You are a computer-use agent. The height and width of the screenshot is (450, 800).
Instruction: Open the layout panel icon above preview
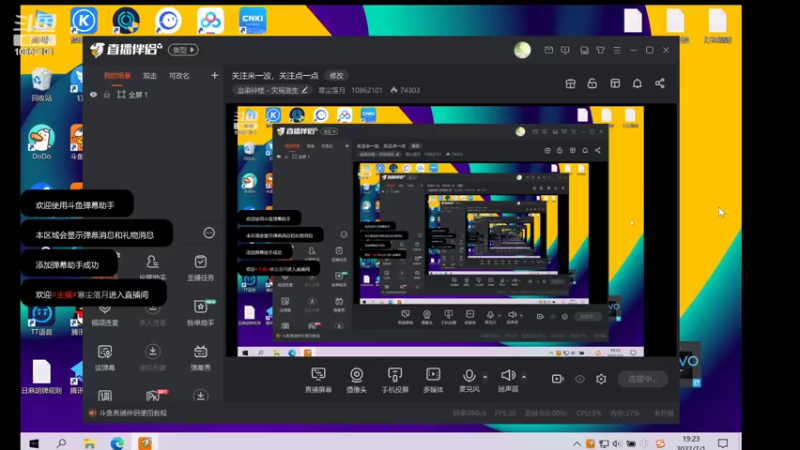[615, 83]
